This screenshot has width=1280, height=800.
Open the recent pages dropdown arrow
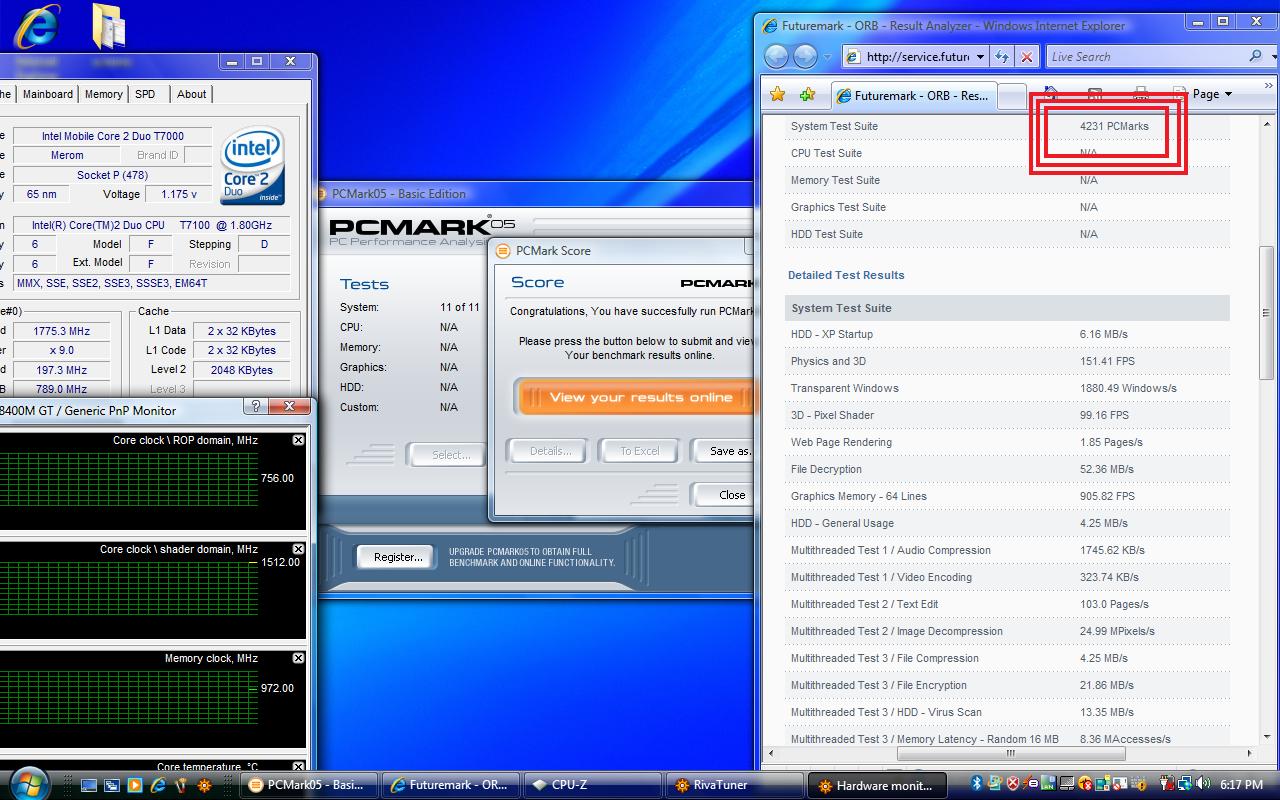pos(827,57)
